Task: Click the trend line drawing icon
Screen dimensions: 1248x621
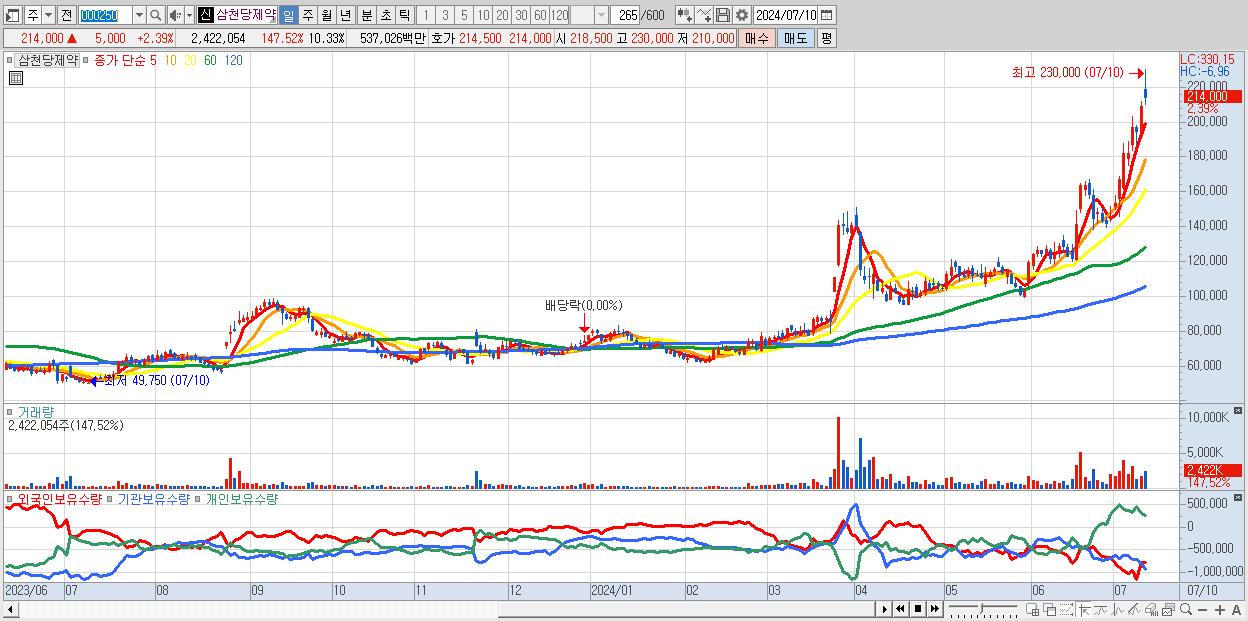Action: pyautogui.click(x=1101, y=609)
